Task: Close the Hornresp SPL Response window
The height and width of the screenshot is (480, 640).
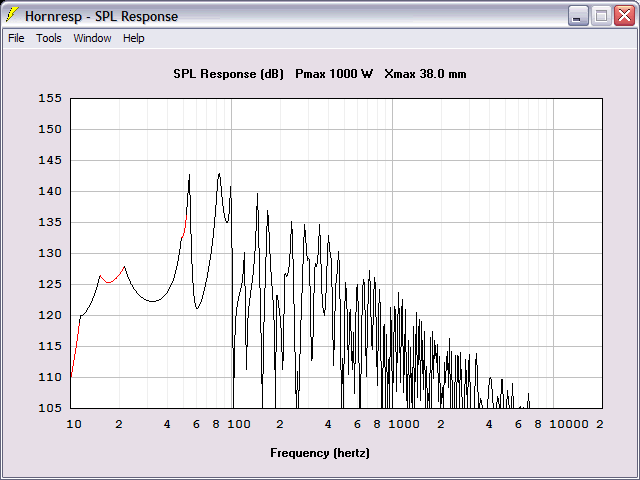Action: 624,16
